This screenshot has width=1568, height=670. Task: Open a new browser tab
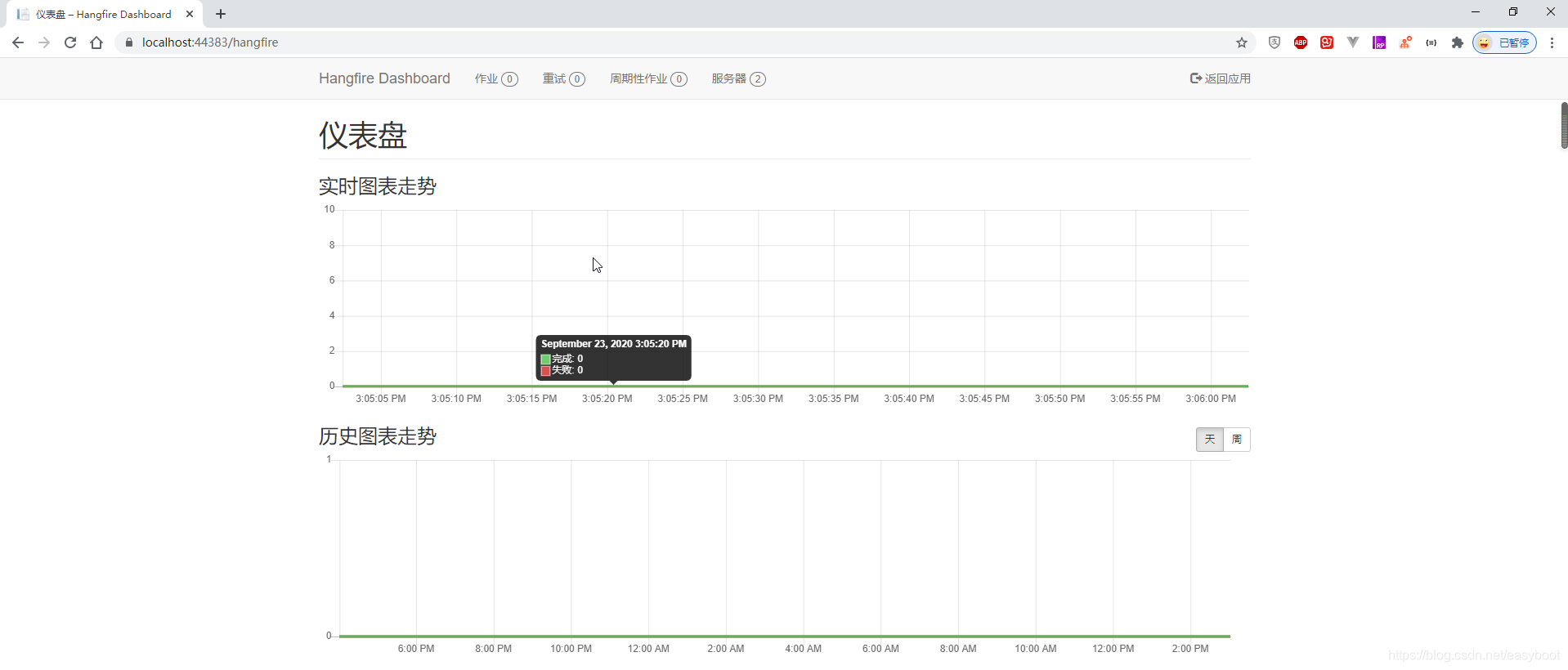[221, 14]
